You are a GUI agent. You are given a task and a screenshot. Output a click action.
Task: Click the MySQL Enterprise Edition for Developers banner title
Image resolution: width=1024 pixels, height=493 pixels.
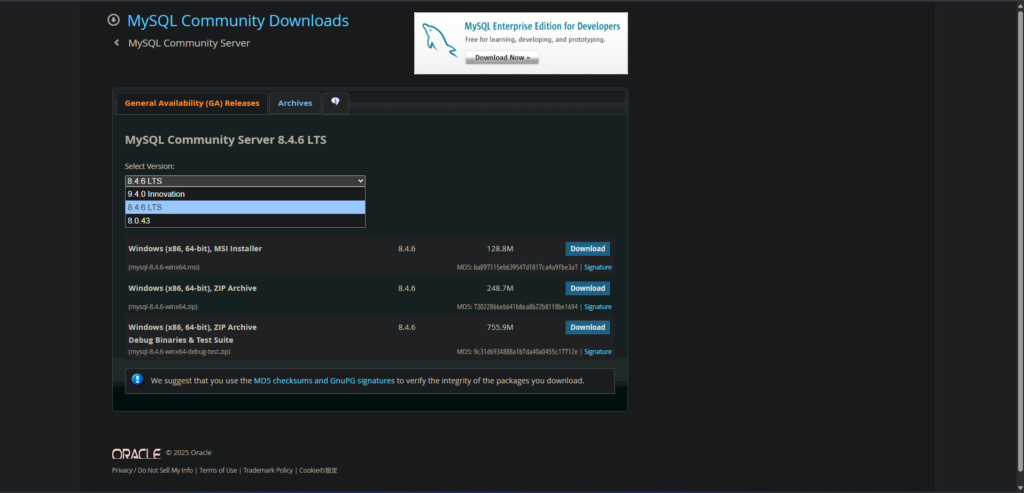542,26
